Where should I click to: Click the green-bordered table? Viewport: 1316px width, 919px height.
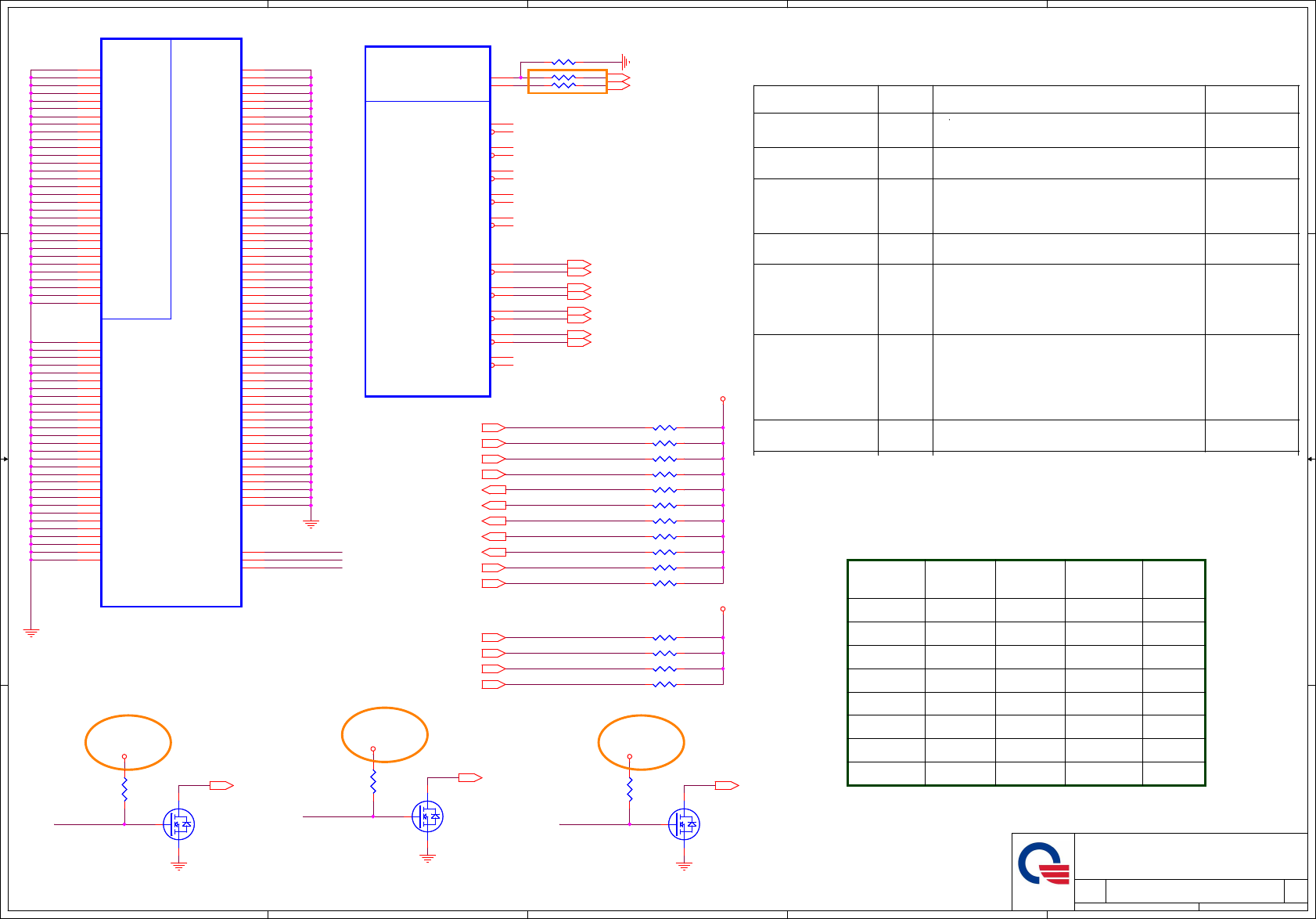(x=1027, y=672)
